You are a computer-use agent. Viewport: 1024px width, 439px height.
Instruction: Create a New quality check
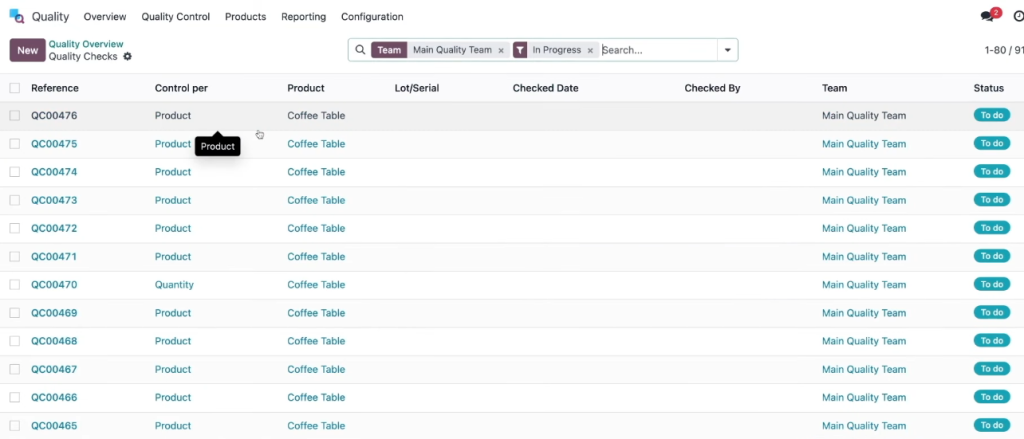27,50
